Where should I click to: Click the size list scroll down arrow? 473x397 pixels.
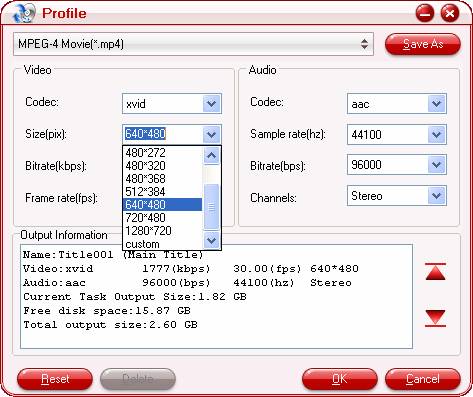click(211, 240)
